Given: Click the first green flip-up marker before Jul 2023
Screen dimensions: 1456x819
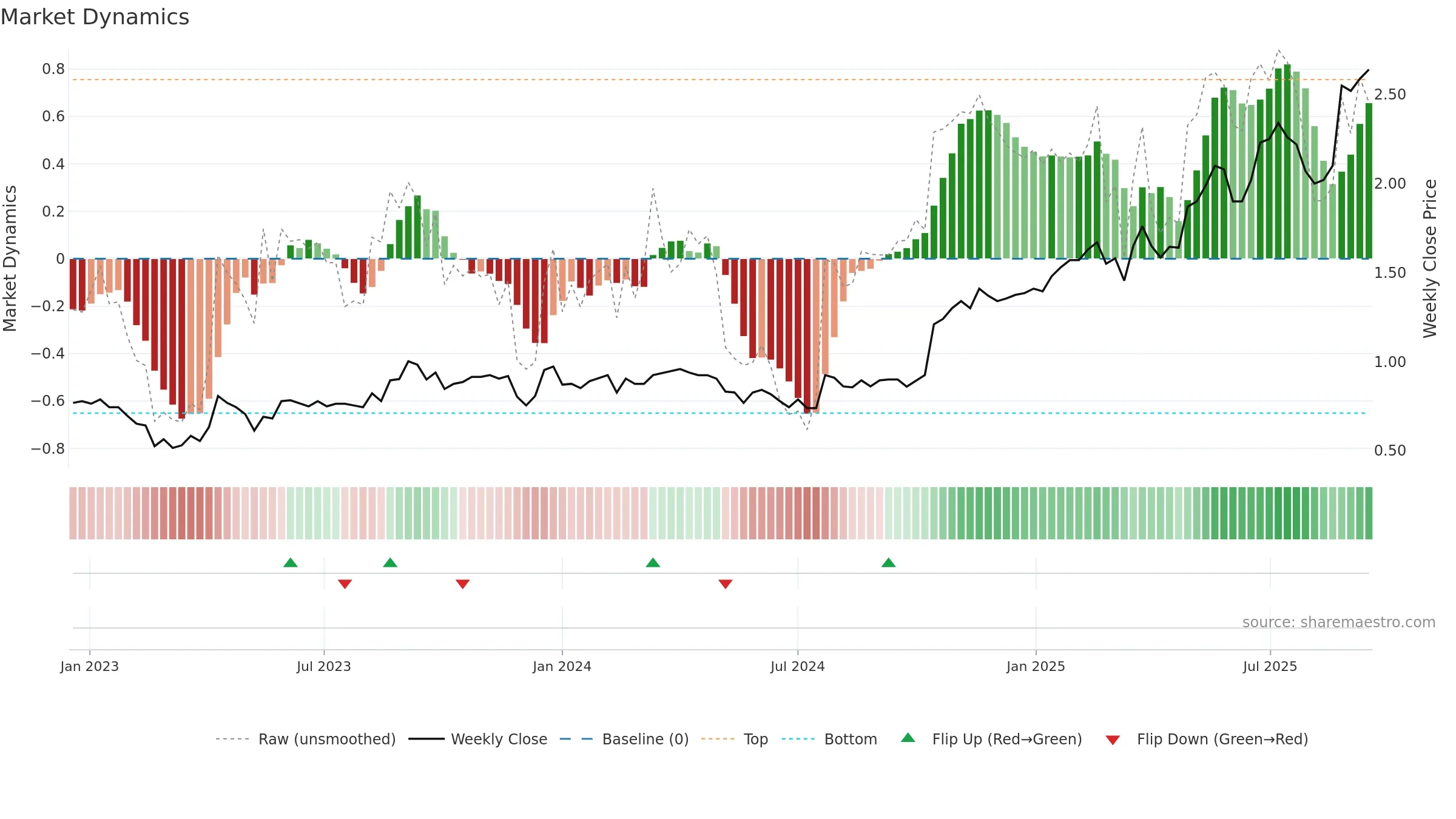Looking at the screenshot, I should (x=291, y=562).
